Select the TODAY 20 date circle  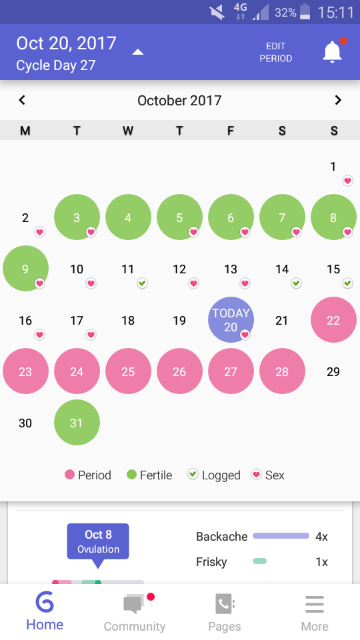(x=231, y=320)
